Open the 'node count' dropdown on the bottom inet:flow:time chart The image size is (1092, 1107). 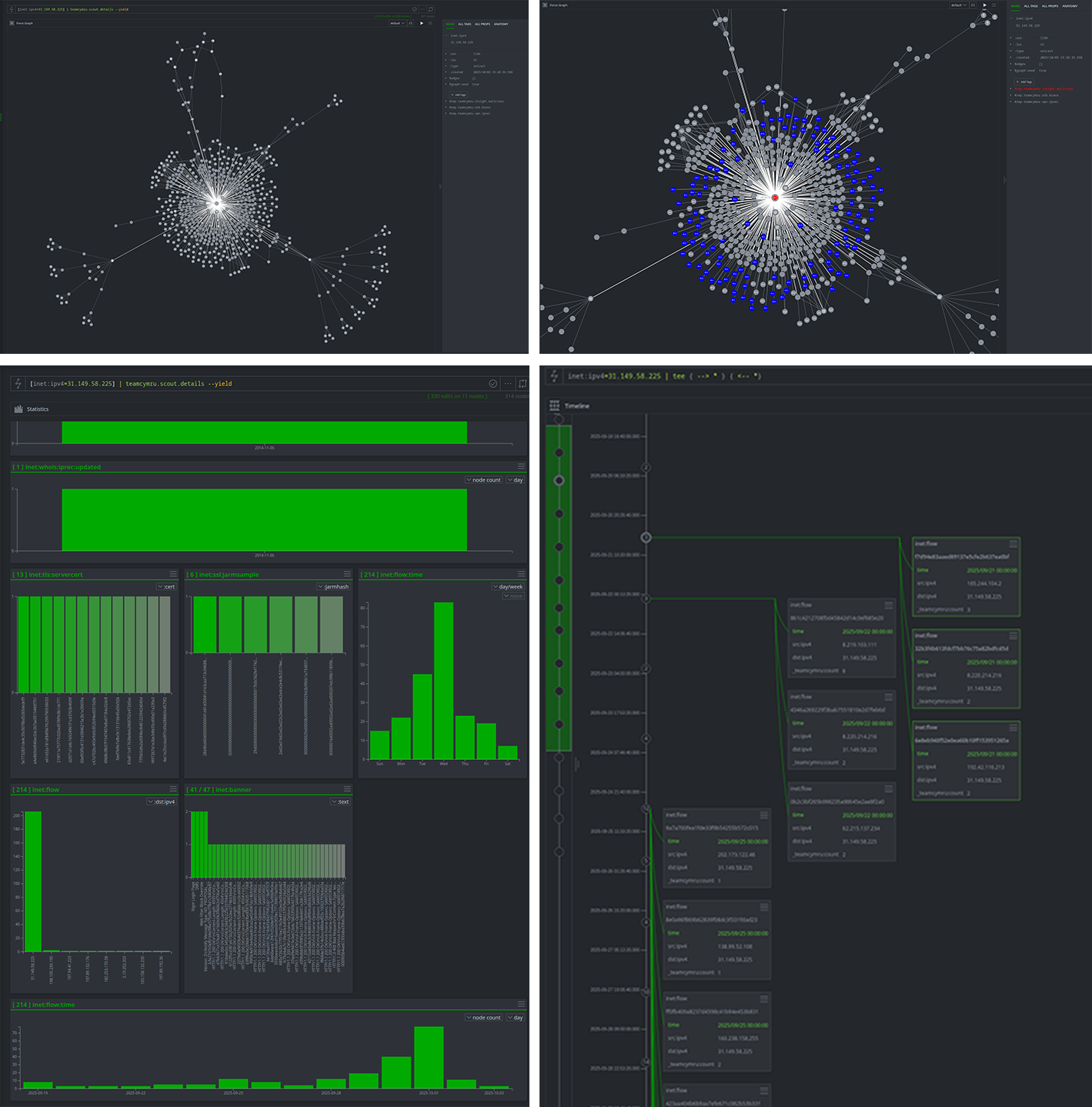[483, 1018]
